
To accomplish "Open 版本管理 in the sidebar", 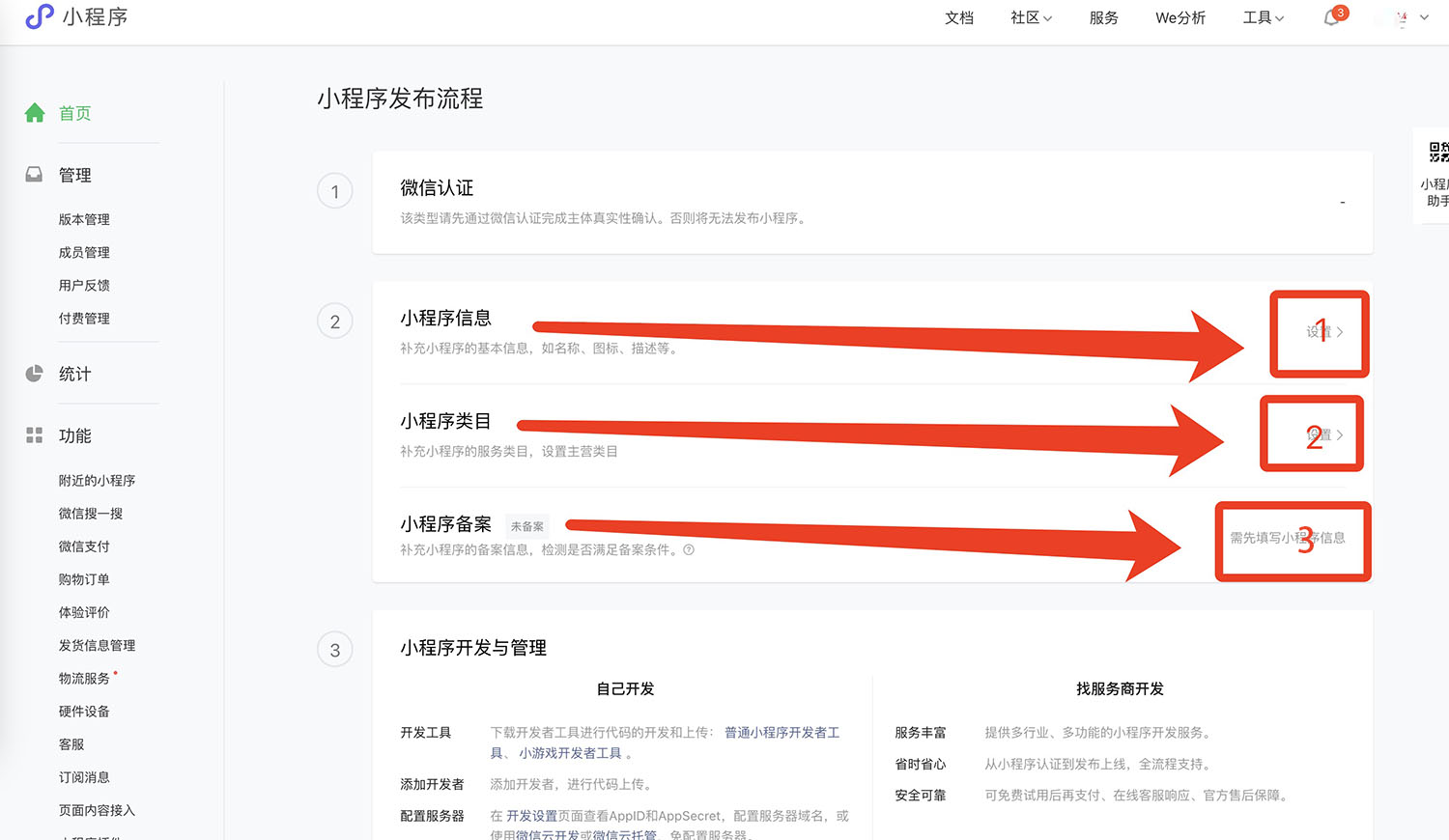I will (84, 219).
